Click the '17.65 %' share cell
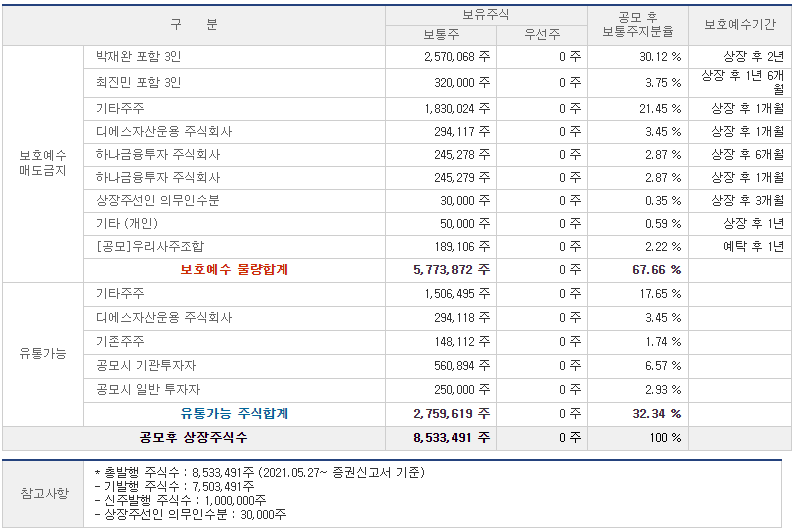 [660, 294]
